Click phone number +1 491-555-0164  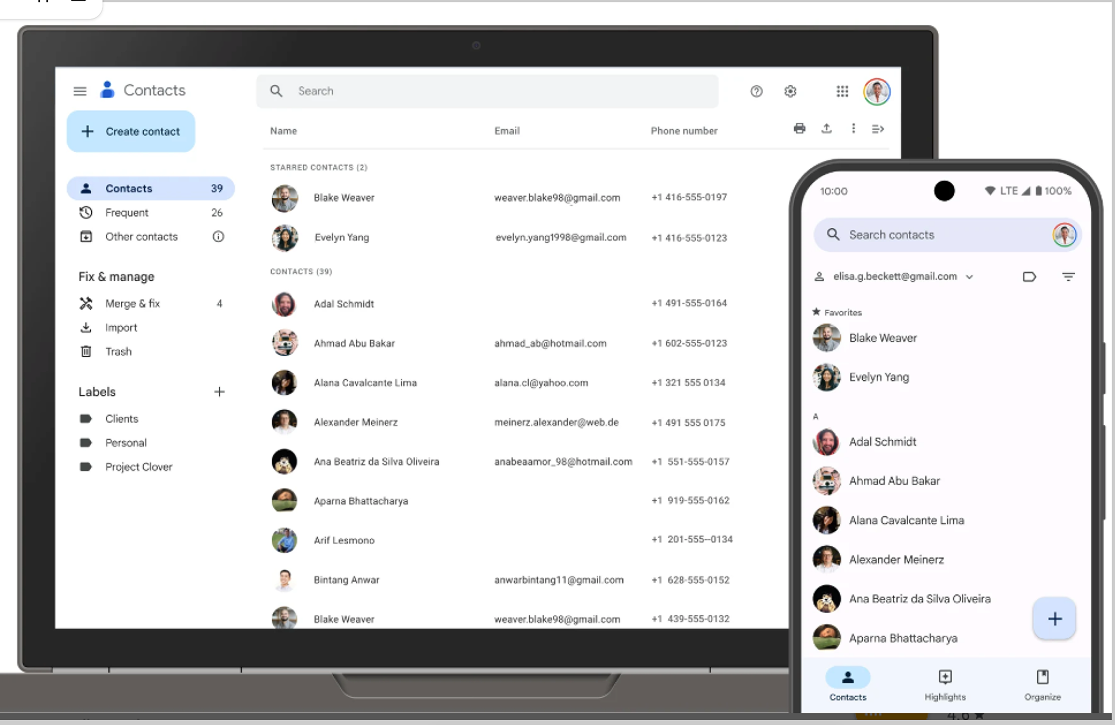tap(689, 303)
